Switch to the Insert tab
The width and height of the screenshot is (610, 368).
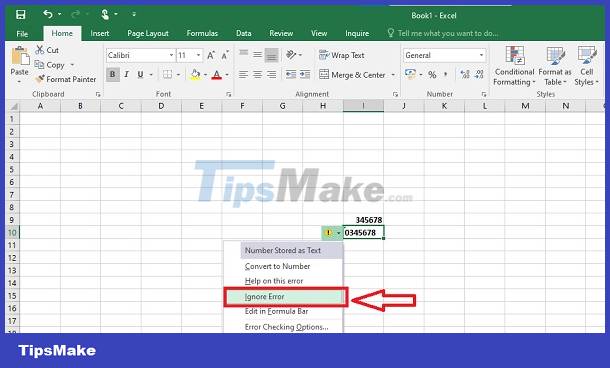click(100, 33)
